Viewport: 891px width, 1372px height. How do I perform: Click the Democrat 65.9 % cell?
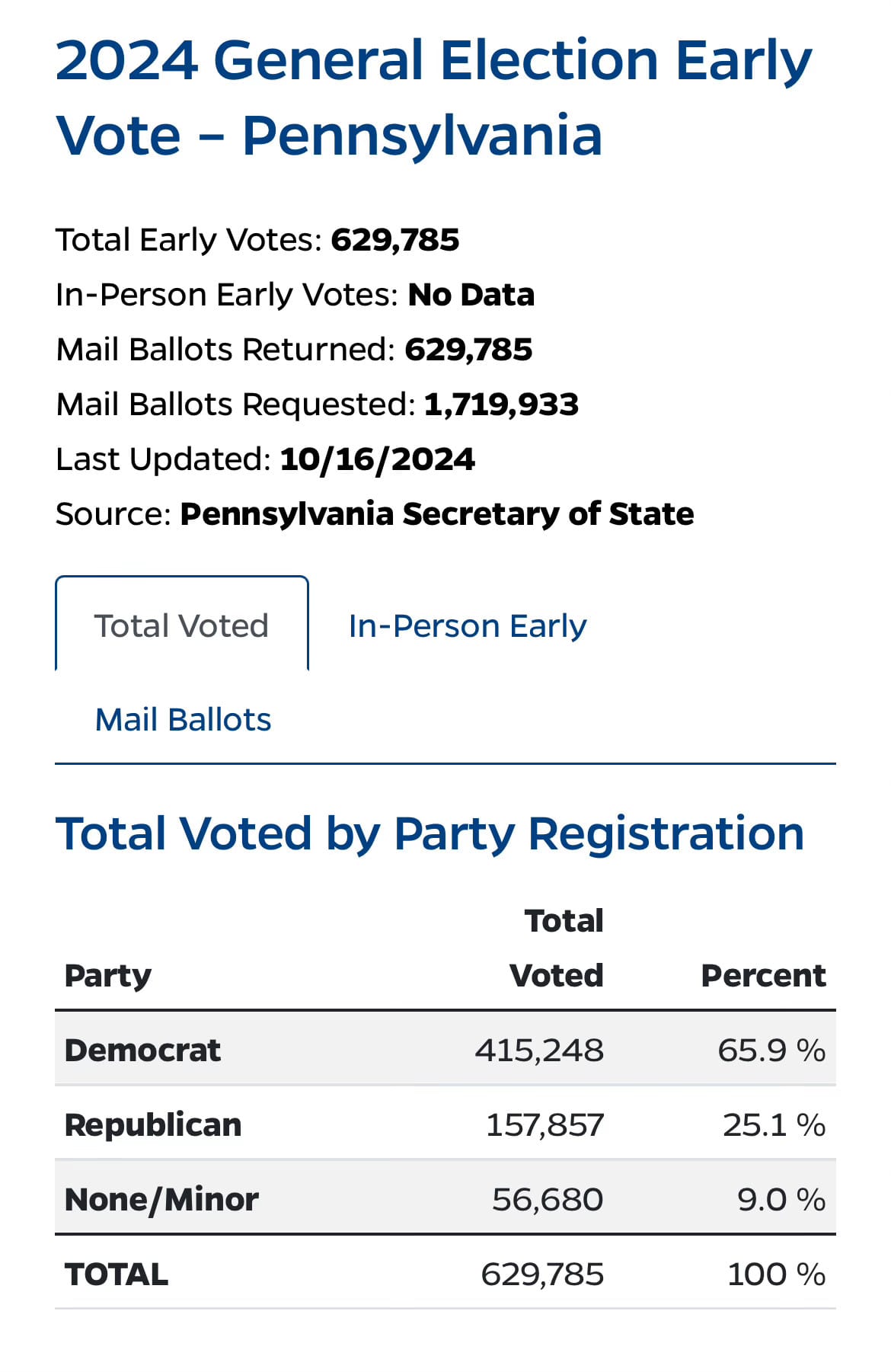click(771, 1050)
